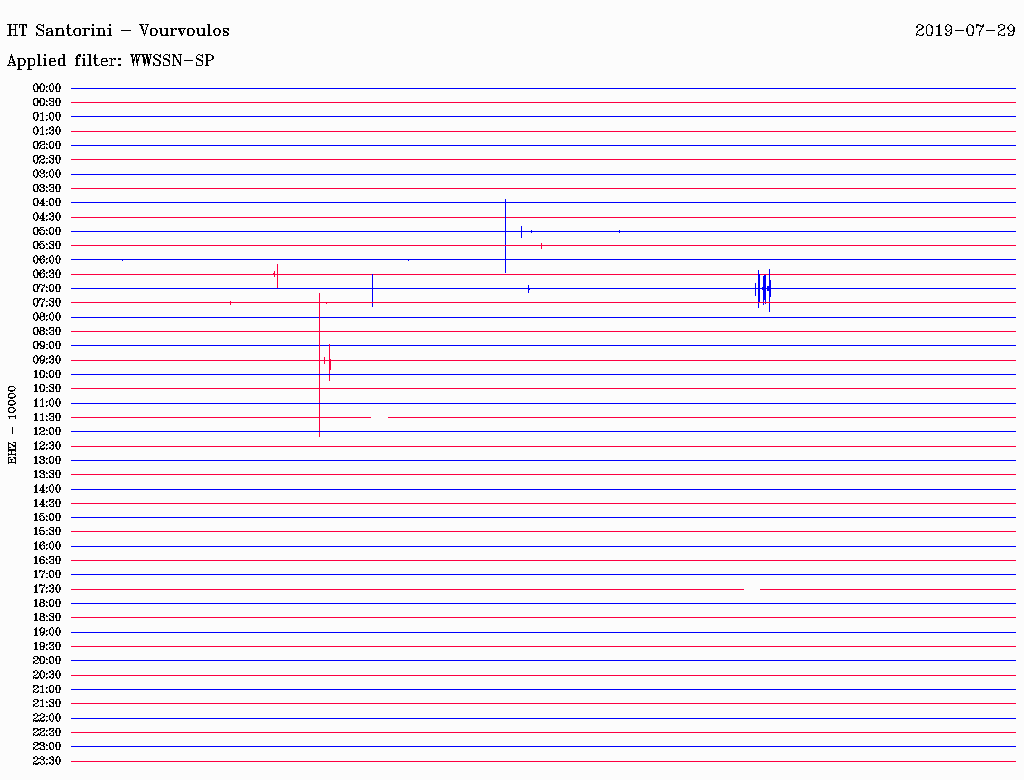1024x780 pixels.
Task: Select the 09:00 time label
Action: (x=47, y=346)
